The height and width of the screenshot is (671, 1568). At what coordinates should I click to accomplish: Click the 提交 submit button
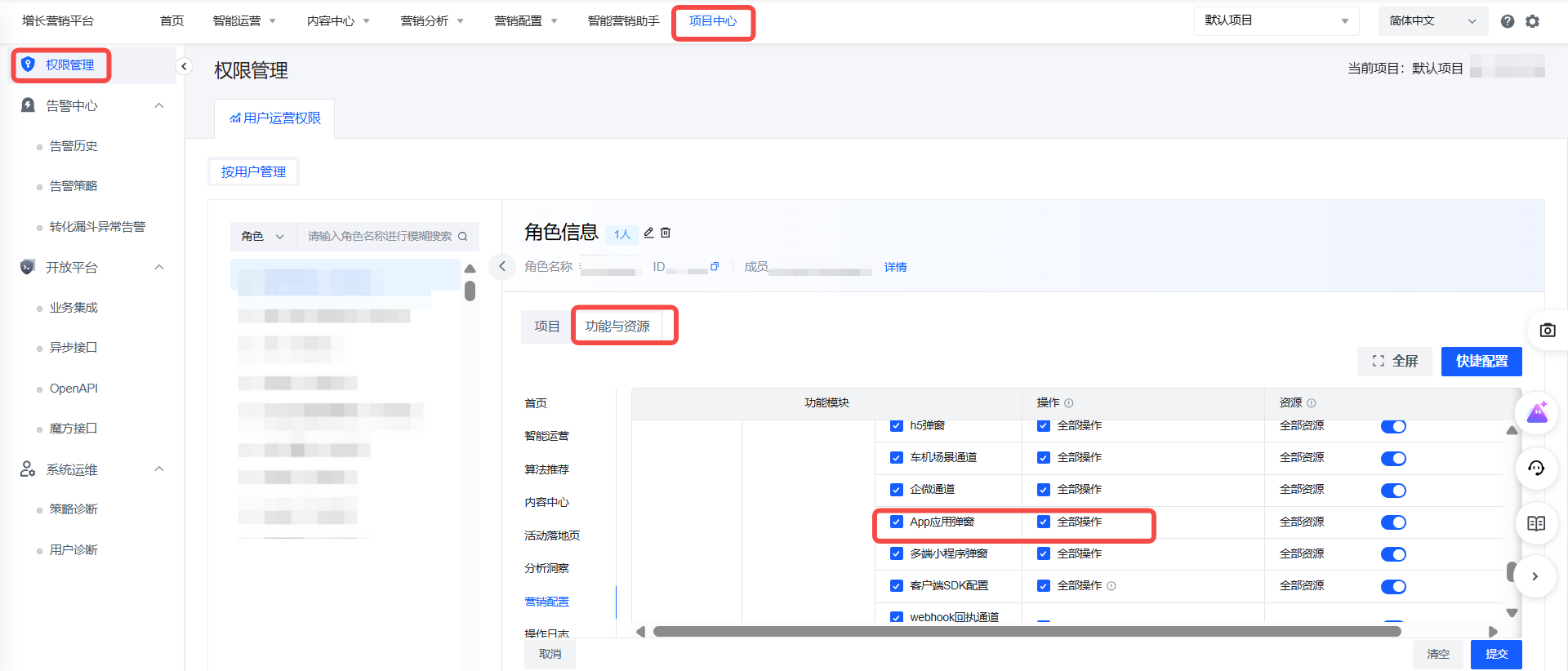point(1495,654)
